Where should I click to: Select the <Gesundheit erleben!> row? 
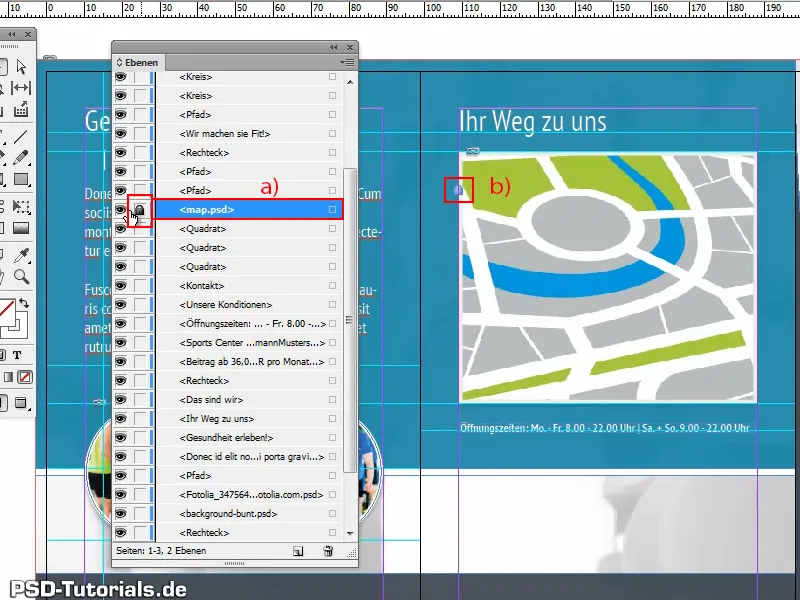click(x=248, y=437)
